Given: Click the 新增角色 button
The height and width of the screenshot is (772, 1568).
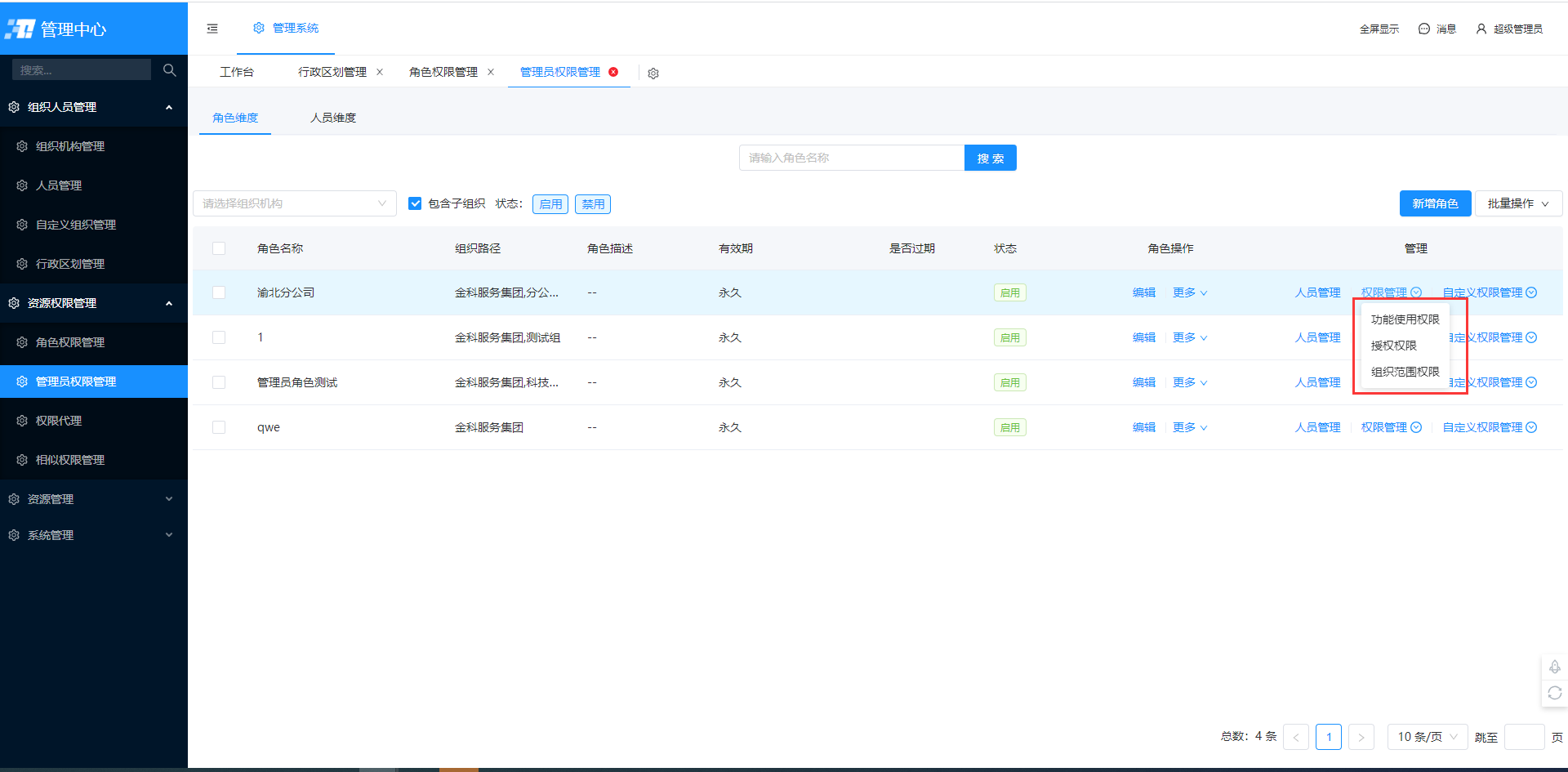Looking at the screenshot, I should click(1436, 203).
